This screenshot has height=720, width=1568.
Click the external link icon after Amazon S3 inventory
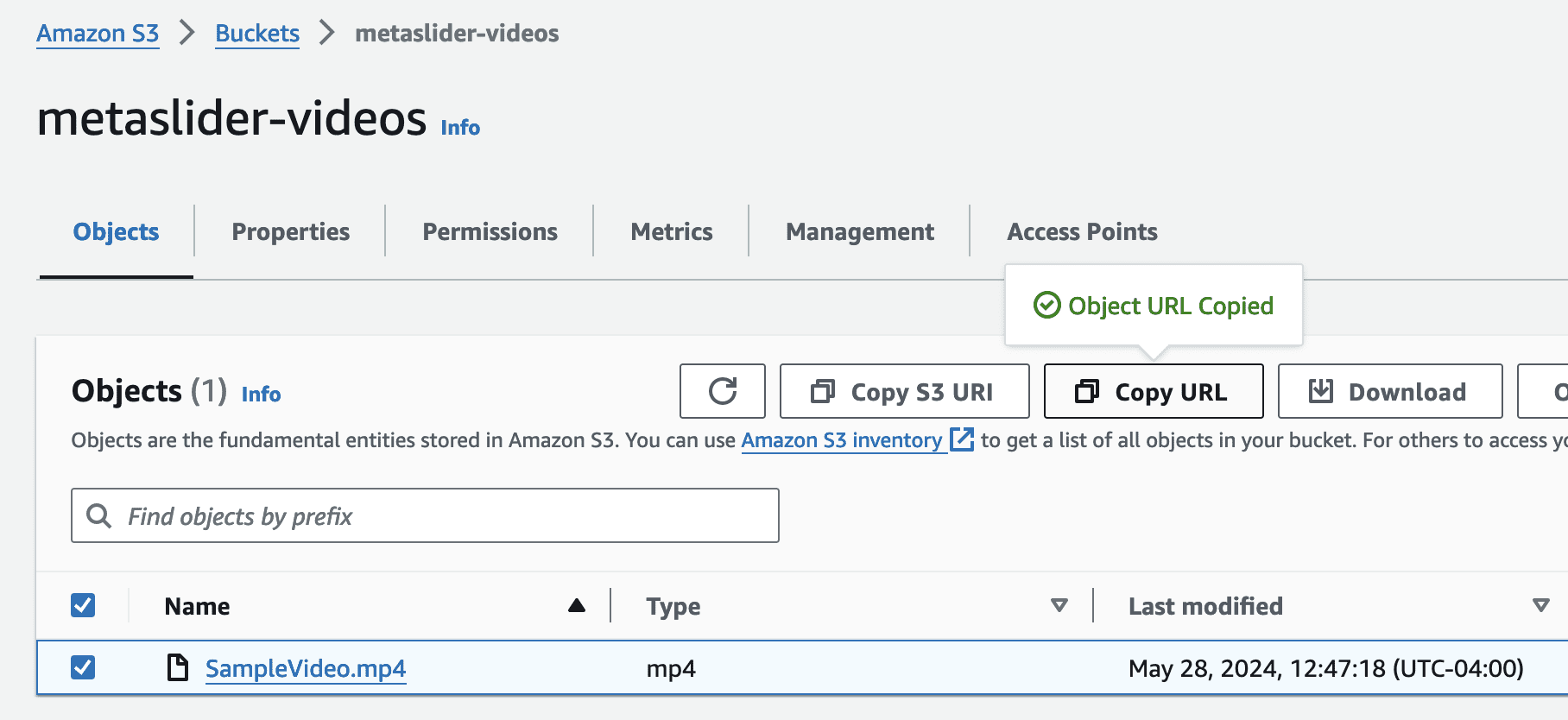click(x=961, y=439)
